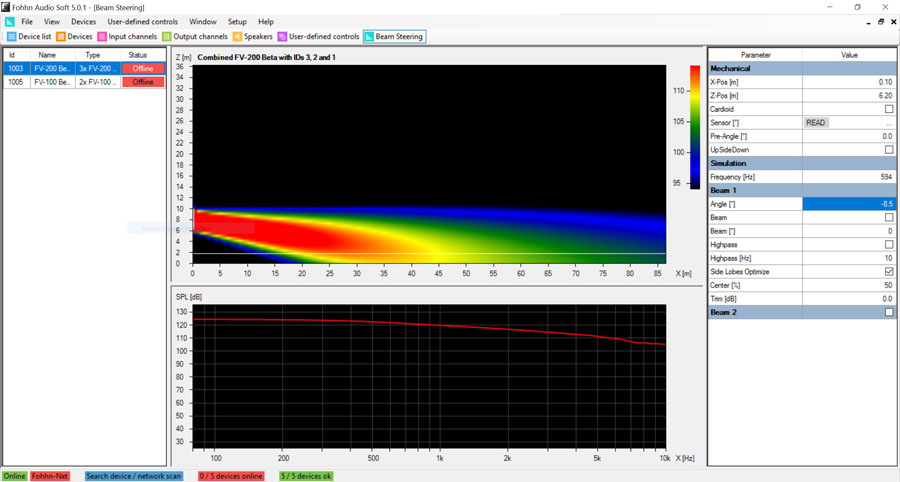Click the READ sensor button
Screen dimensions: 900x482
816,123
